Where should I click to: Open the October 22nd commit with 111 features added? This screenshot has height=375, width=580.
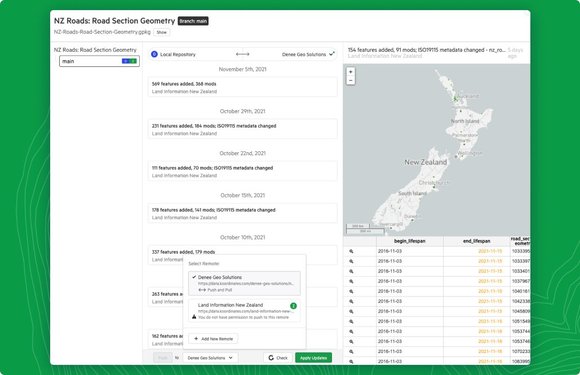coord(242,171)
